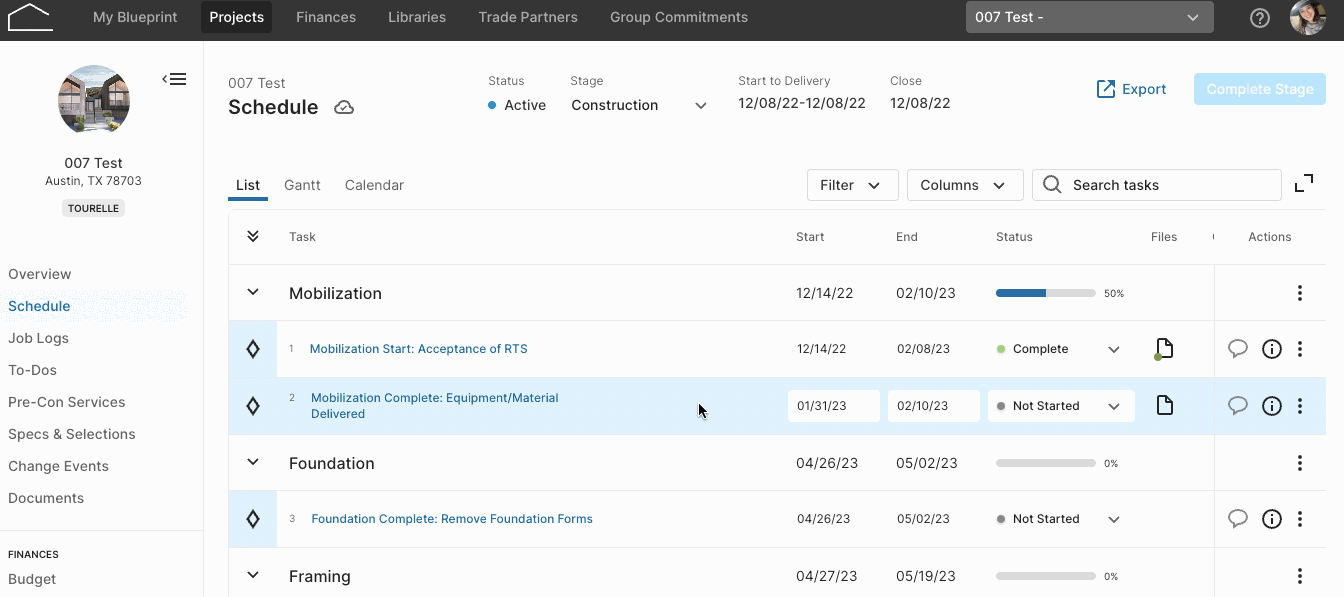Click the cloud sync icon beside Schedule
Image resolution: width=1344 pixels, height=597 pixels.
(x=344, y=107)
